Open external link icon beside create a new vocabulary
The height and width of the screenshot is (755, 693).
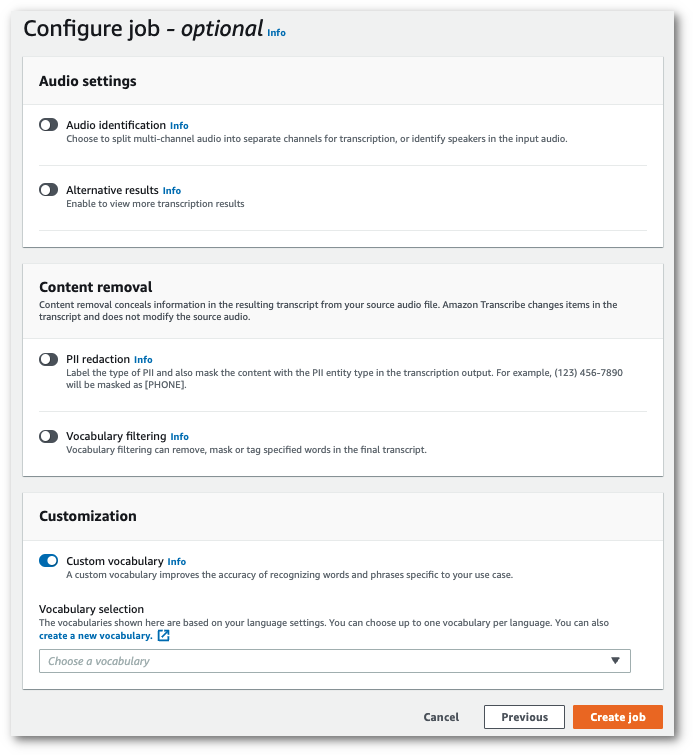pyautogui.click(x=164, y=636)
